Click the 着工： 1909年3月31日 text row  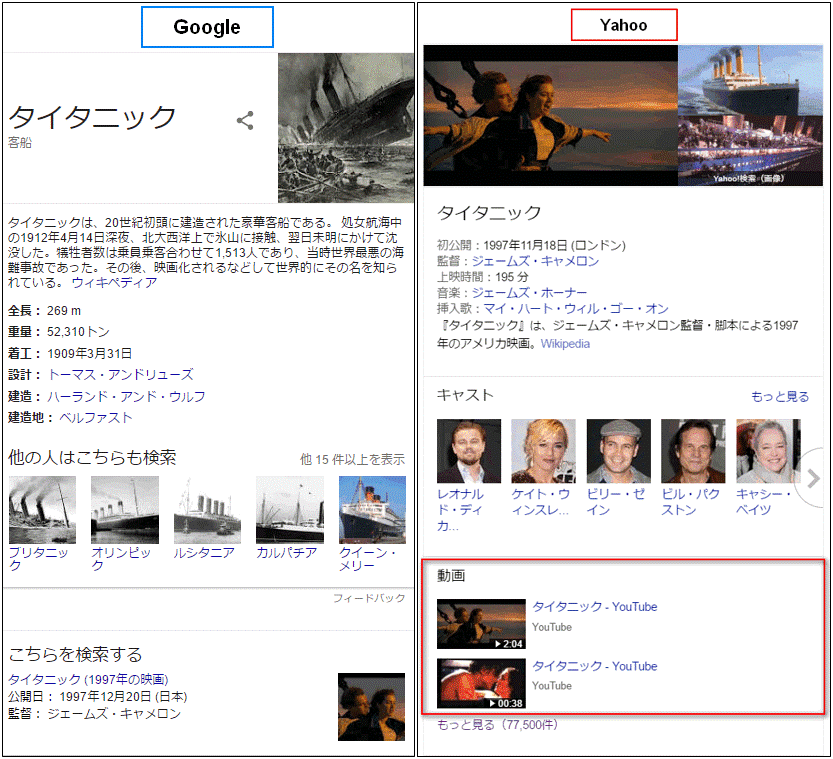click(x=70, y=353)
